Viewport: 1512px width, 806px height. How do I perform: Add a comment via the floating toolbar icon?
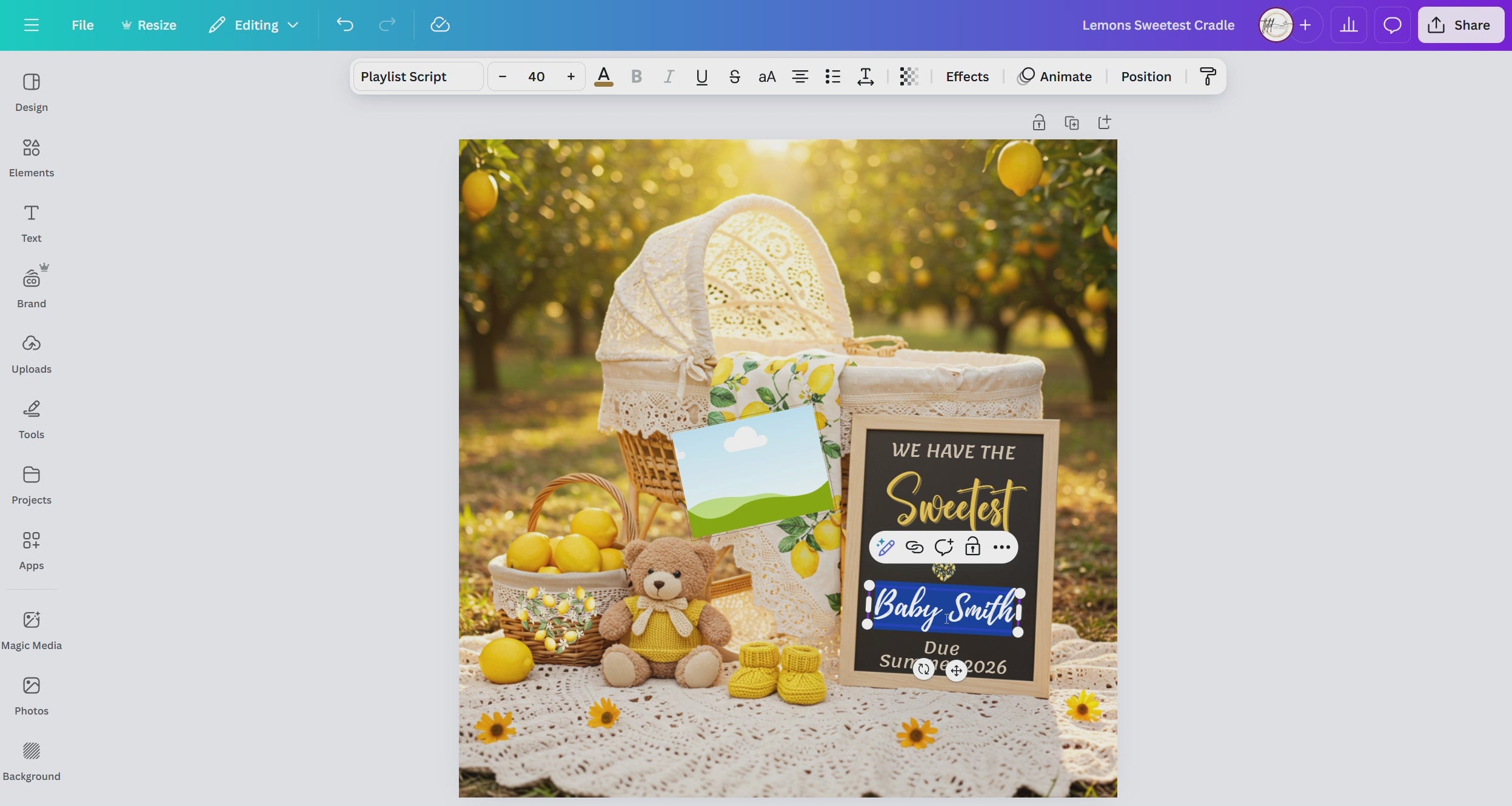(x=943, y=547)
